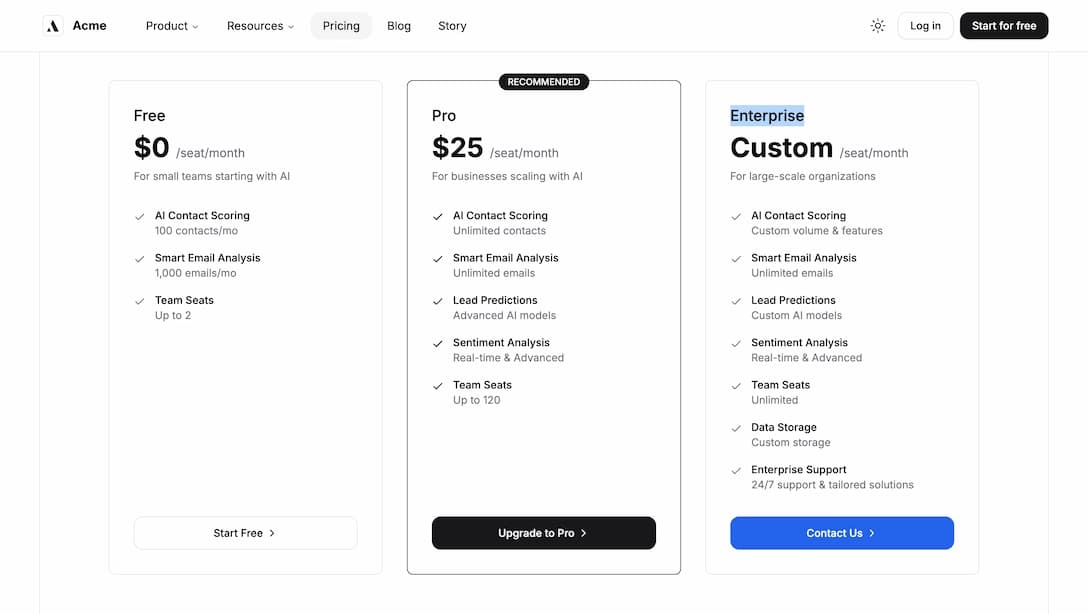Viewport: 1088px width, 614px height.
Task: Click the Log in button
Action: tap(924, 26)
